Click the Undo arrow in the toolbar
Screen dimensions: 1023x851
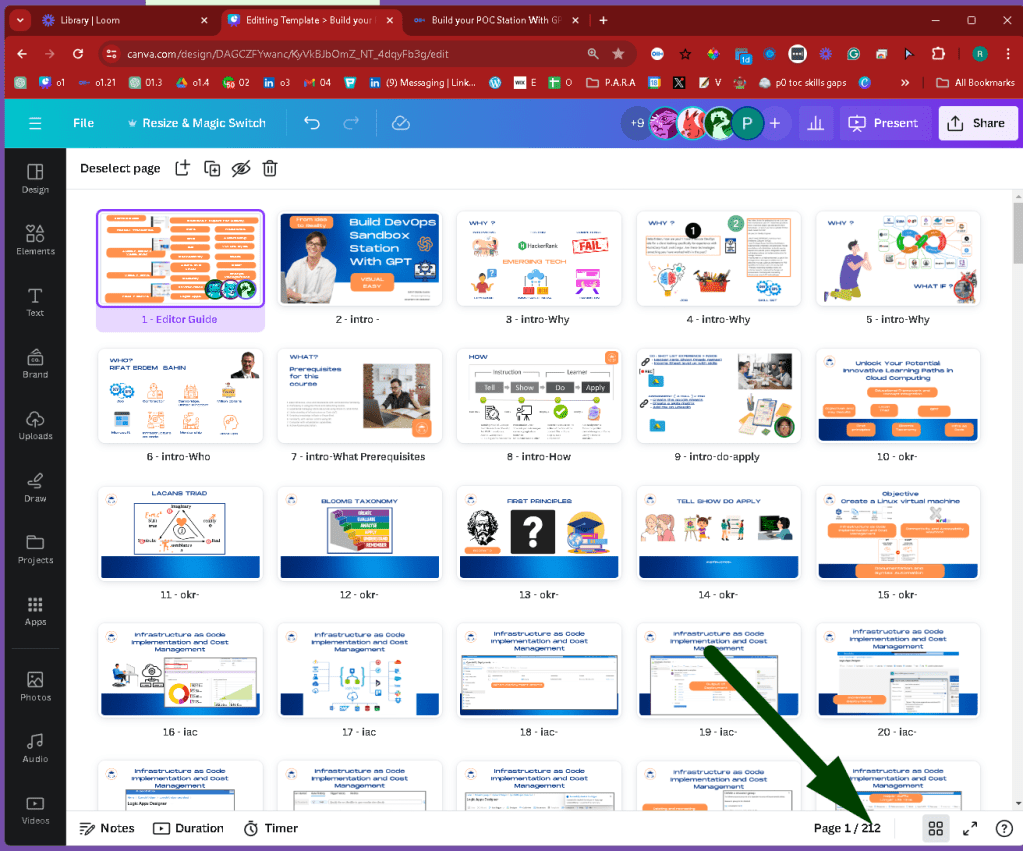point(312,123)
